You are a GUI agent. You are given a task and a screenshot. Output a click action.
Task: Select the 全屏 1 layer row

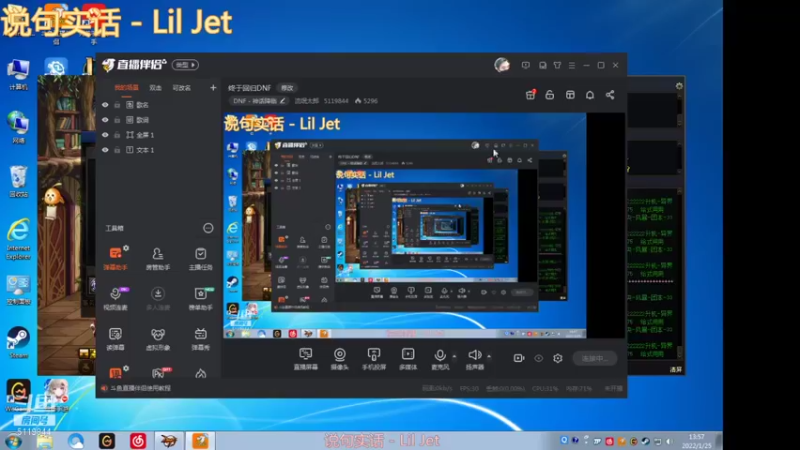tap(159, 135)
